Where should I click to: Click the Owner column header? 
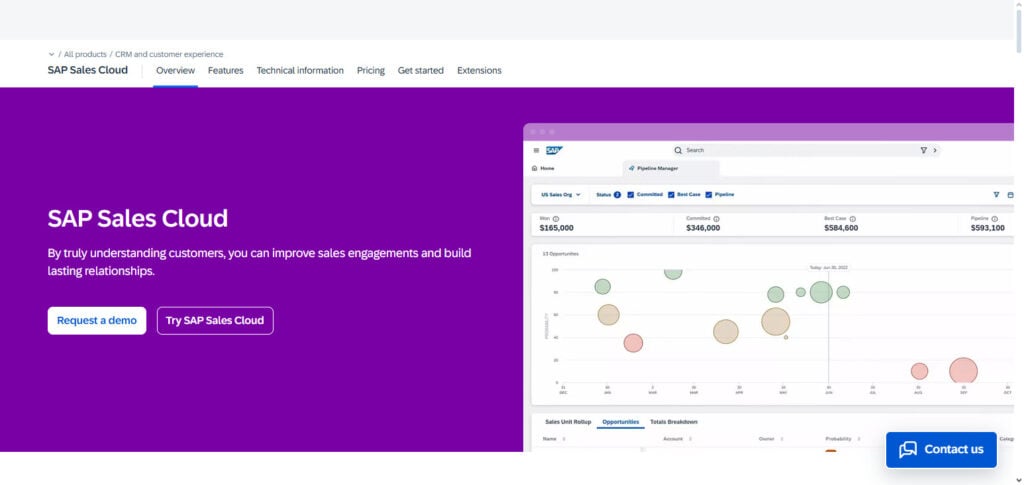(766, 439)
